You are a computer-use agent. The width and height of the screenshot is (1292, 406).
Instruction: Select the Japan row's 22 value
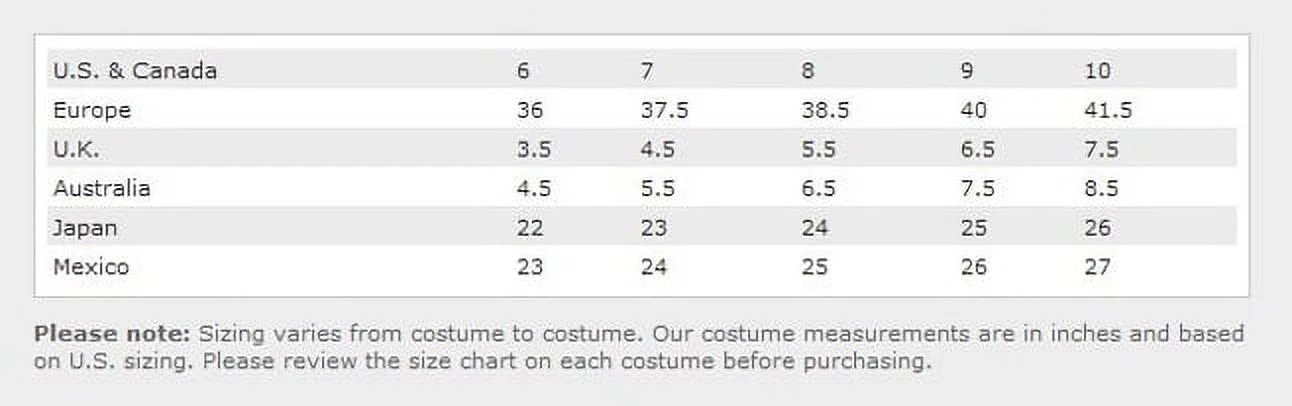(530, 228)
